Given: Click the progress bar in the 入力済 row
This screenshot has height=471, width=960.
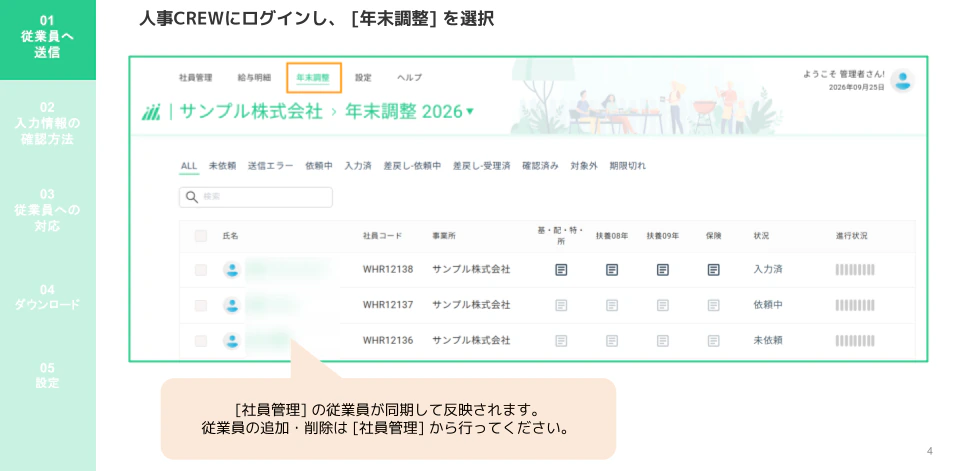Looking at the screenshot, I should tap(855, 269).
